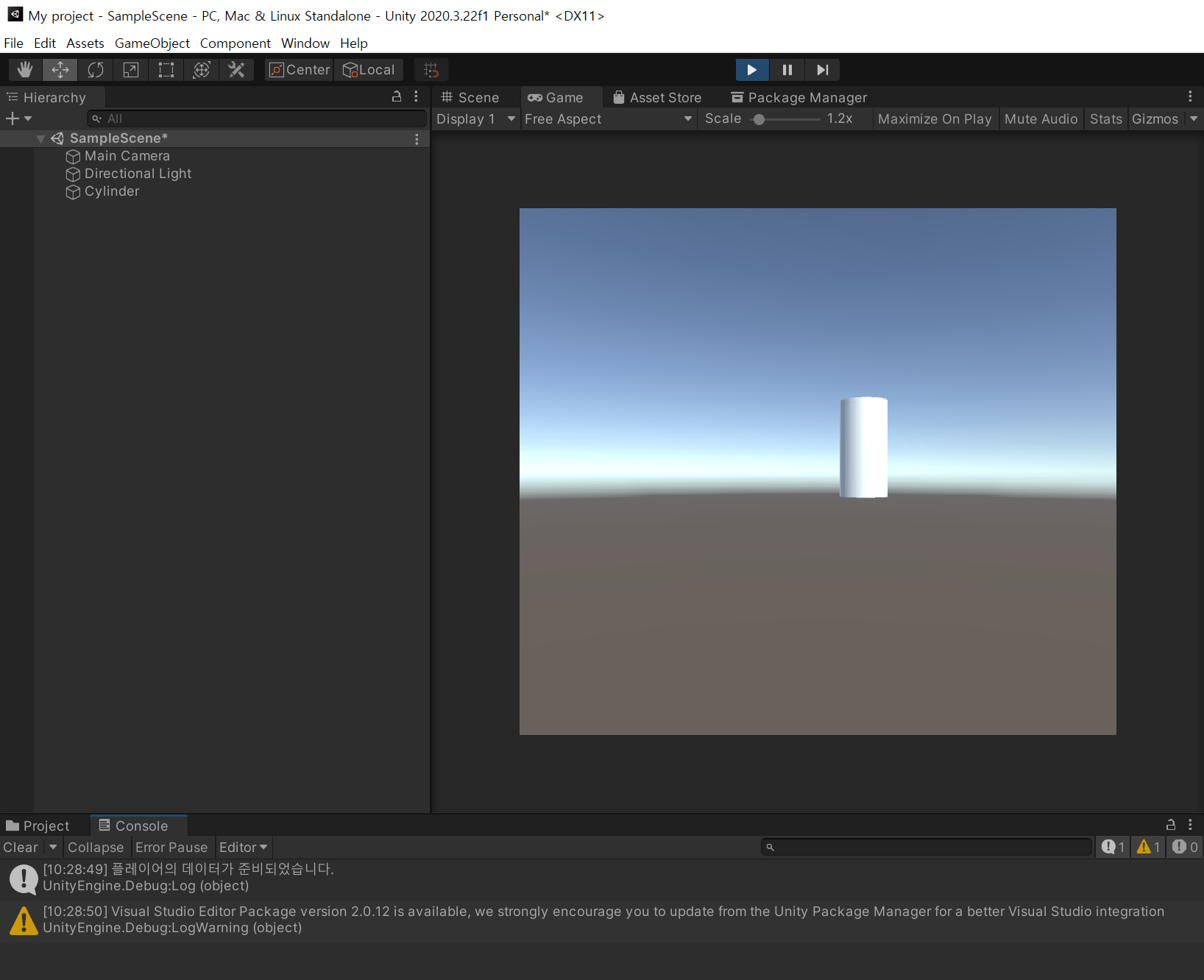Select the Move tool
Image resolution: width=1204 pixels, height=980 pixels.
(x=60, y=70)
